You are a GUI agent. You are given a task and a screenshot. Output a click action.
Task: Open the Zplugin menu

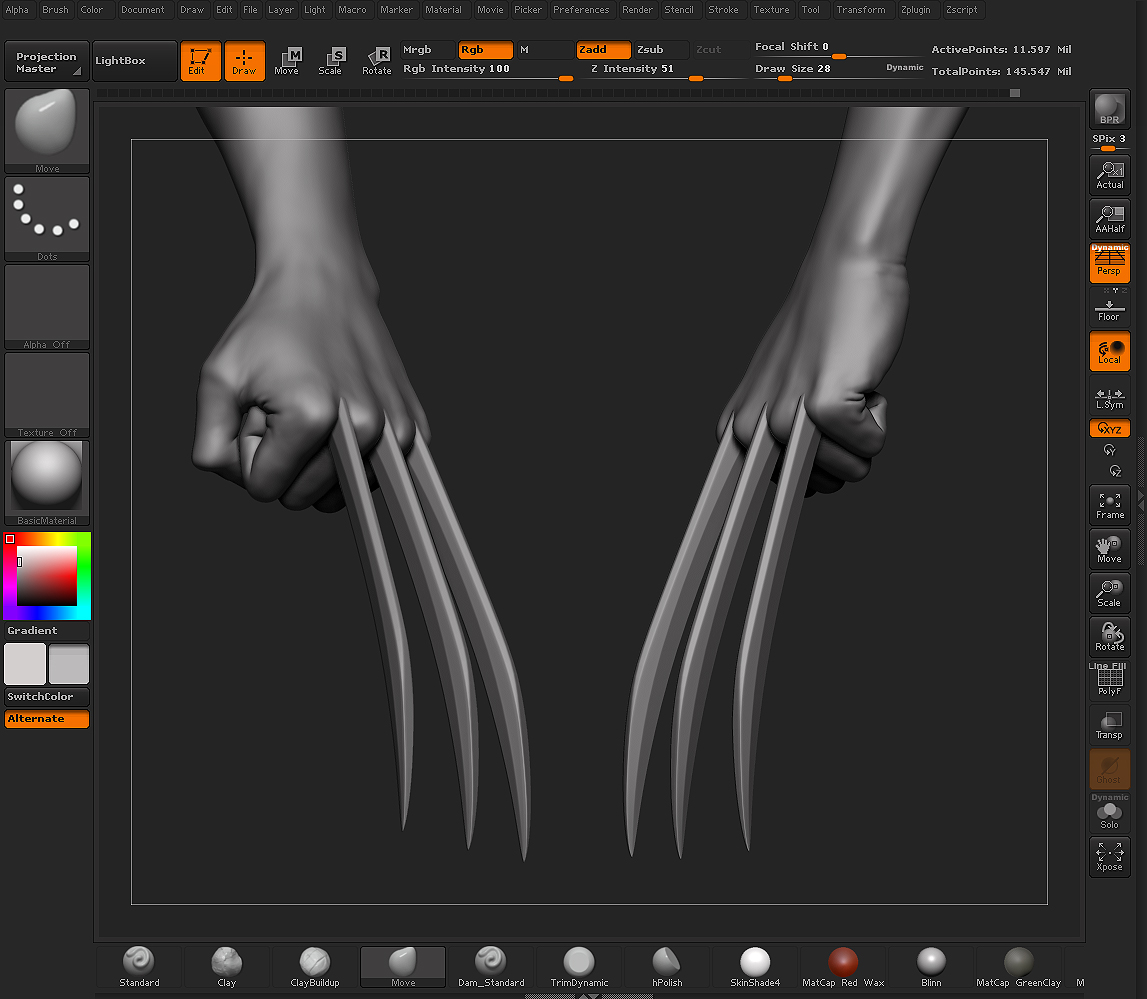[x=916, y=10]
